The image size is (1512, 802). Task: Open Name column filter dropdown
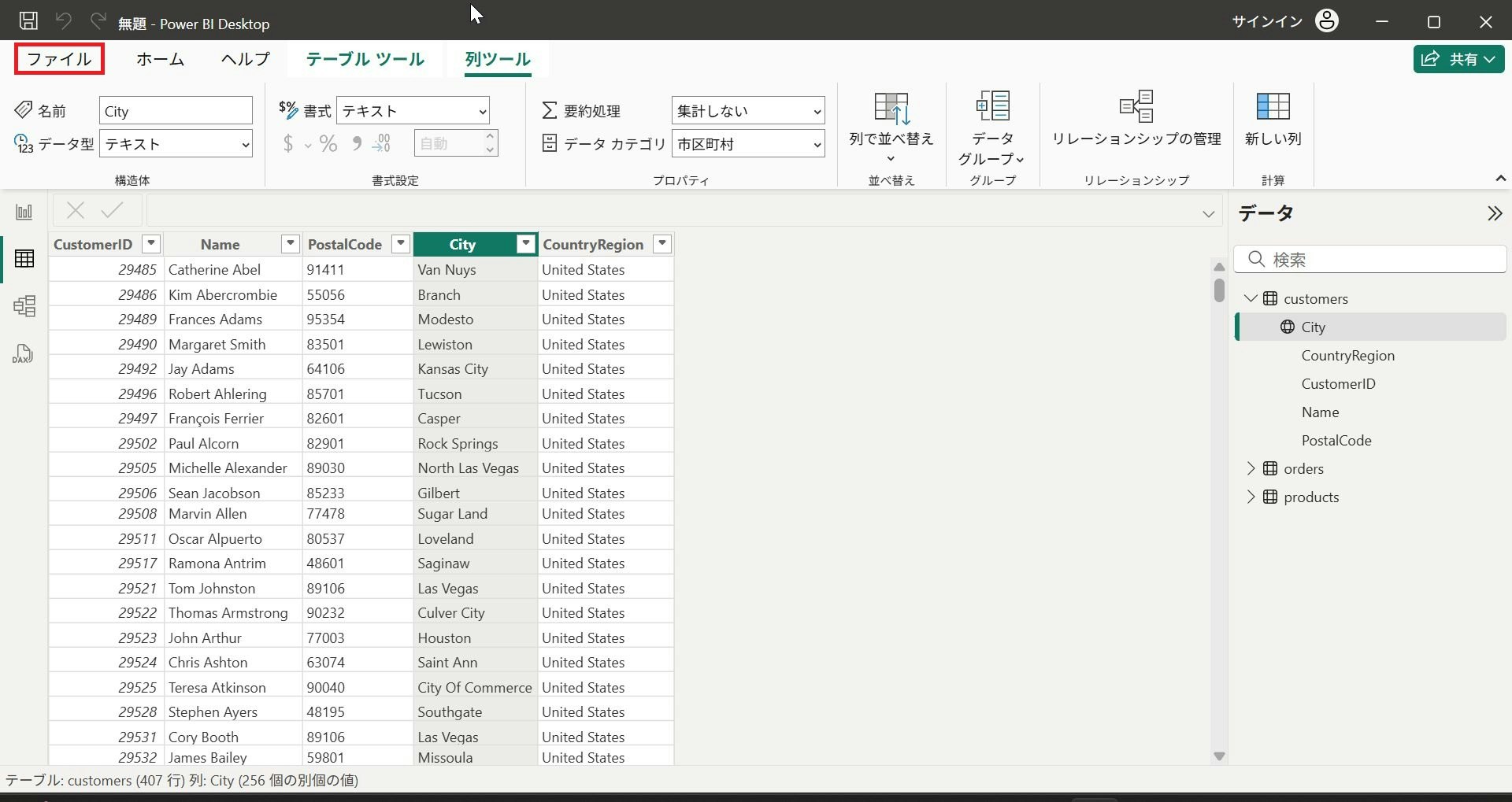(x=291, y=244)
